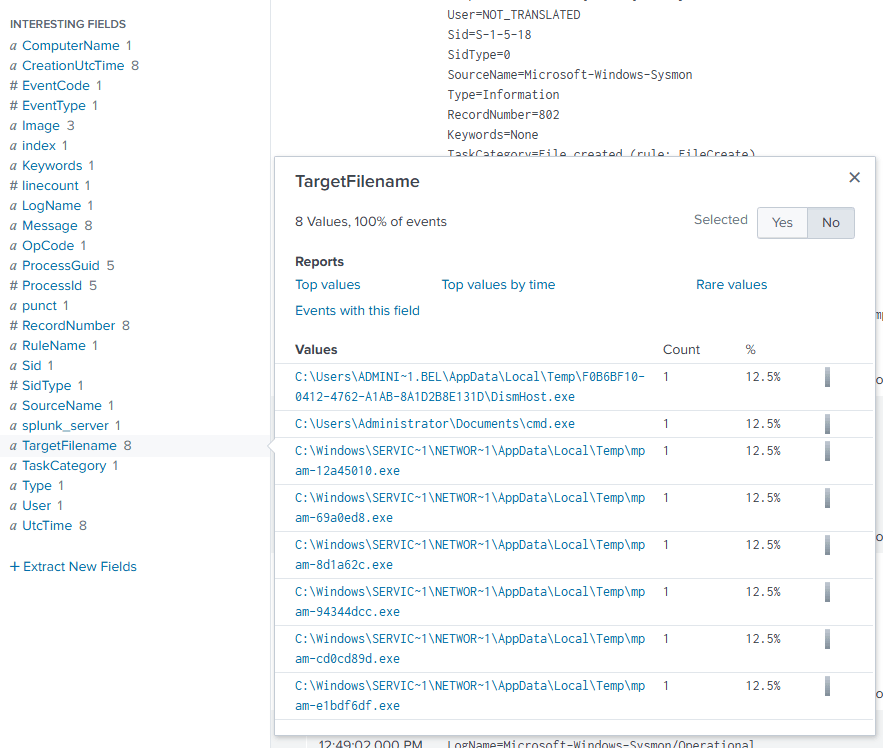
Task: Show Events with this field
Action: pyautogui.click(x=357, y=311)
